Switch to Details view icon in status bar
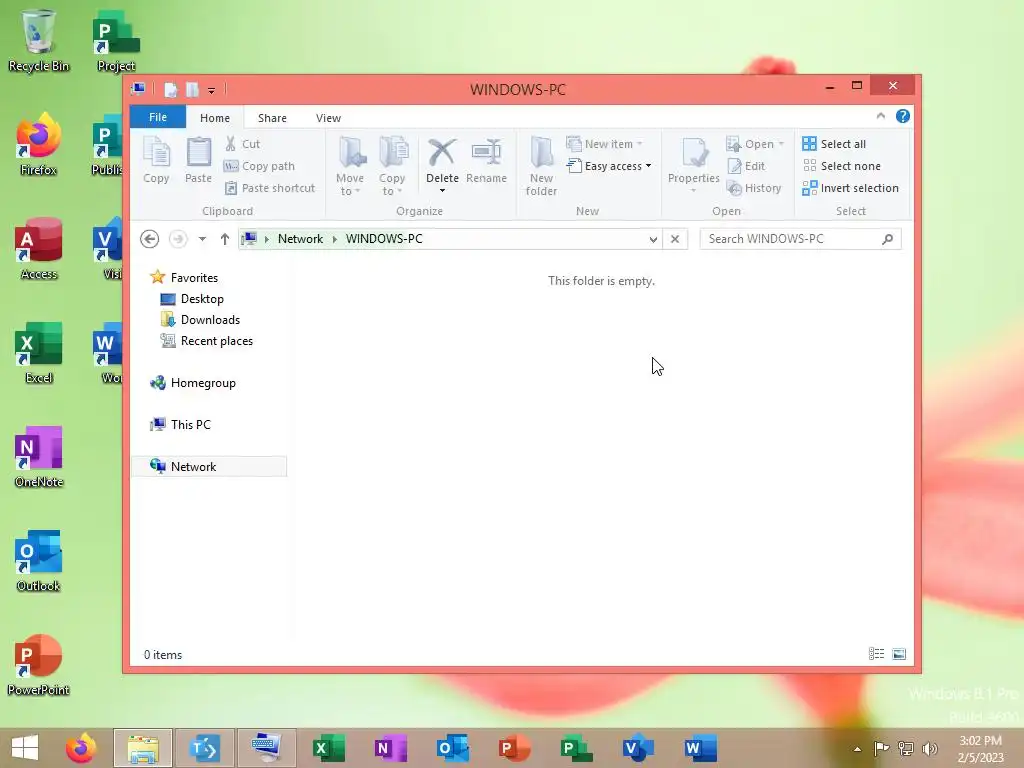The width and height of the screenshot is (1024, 768). (x=876, y=654)
